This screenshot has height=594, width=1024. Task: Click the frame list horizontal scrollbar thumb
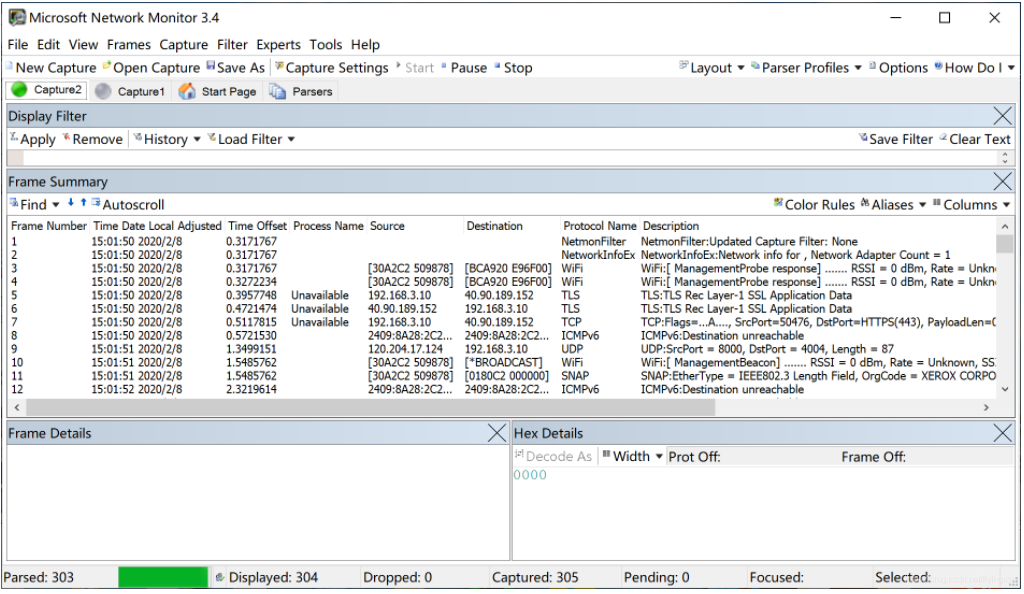point(370,408)
